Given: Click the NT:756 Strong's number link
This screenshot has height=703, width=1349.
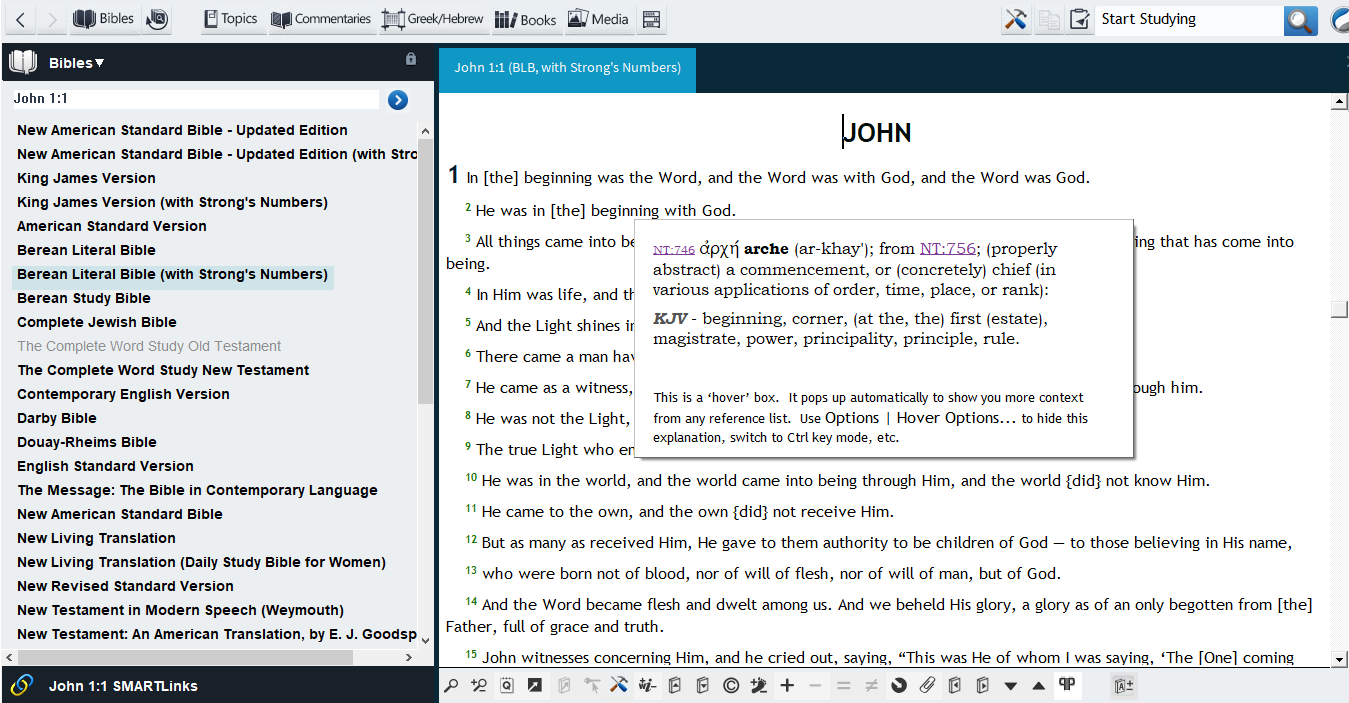Looking at the screenshot, I should [x=948, y=249].
